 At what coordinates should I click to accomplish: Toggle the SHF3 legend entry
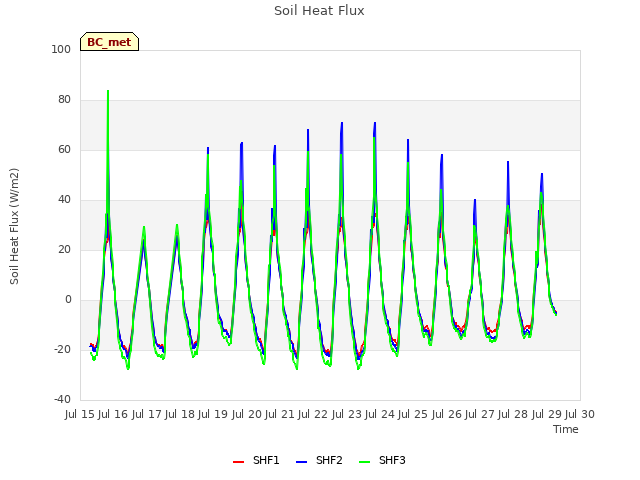click(x=382, y=460)
